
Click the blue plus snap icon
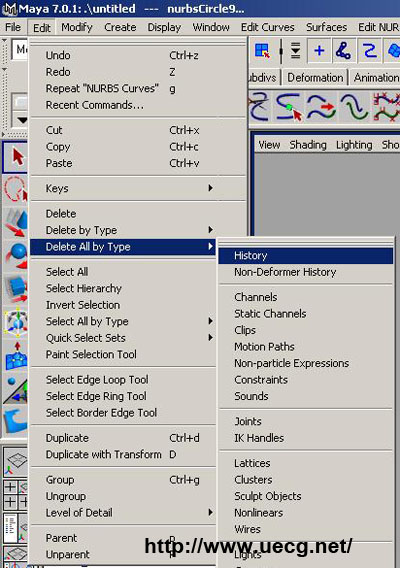click(319, 50)
